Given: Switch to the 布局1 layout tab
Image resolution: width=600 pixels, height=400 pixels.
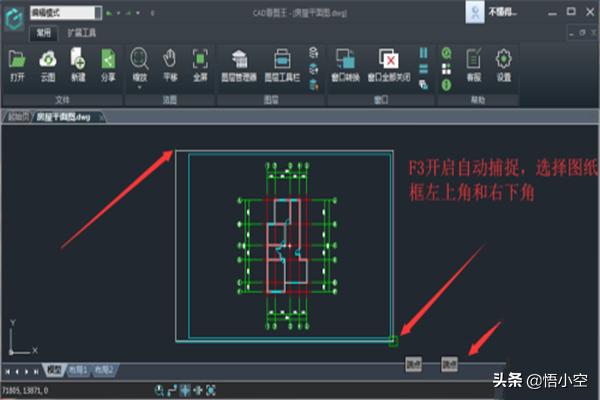Looking at the screenshot, I should coord(78,370).
